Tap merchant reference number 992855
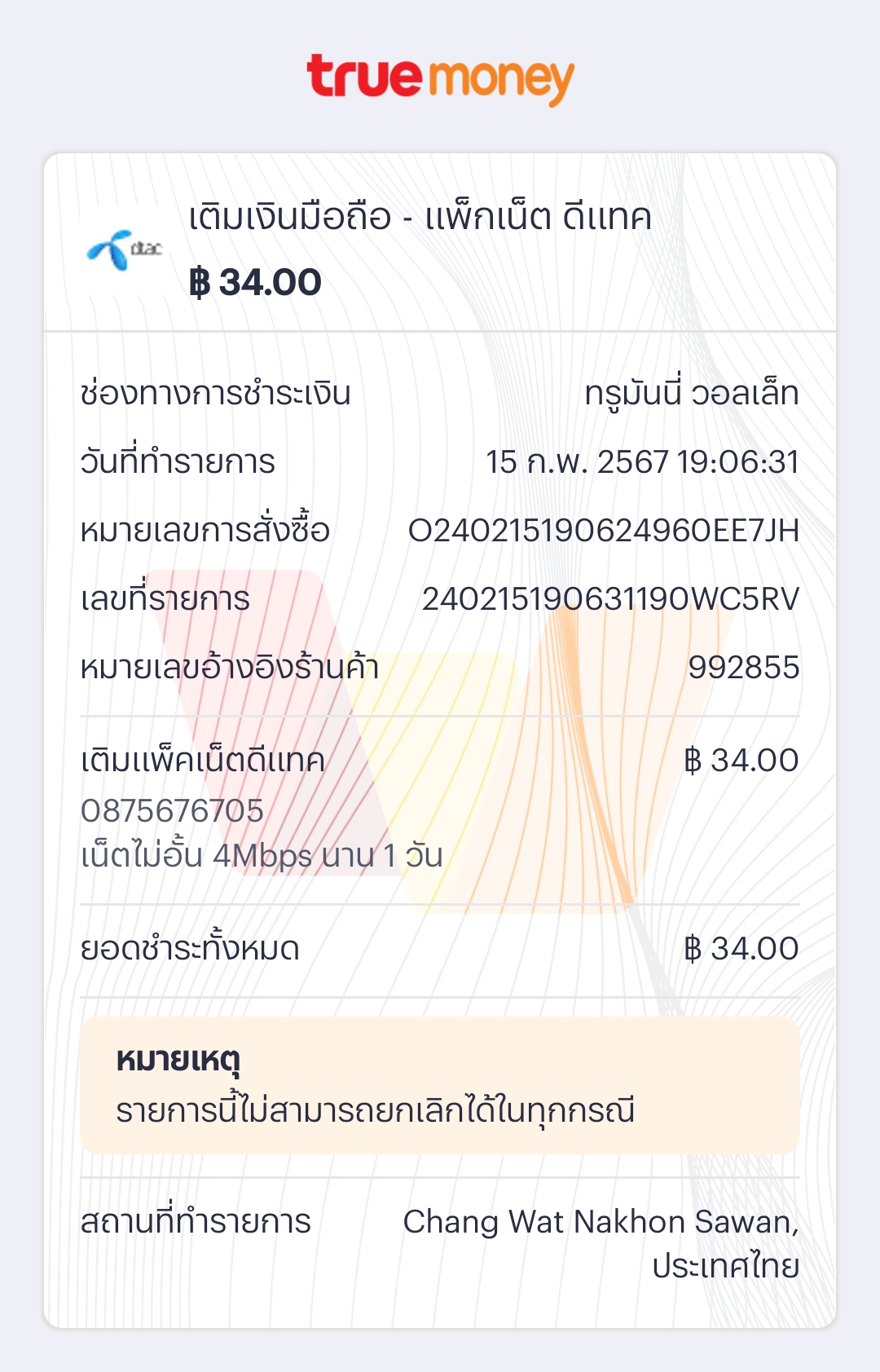 point(743,668)
